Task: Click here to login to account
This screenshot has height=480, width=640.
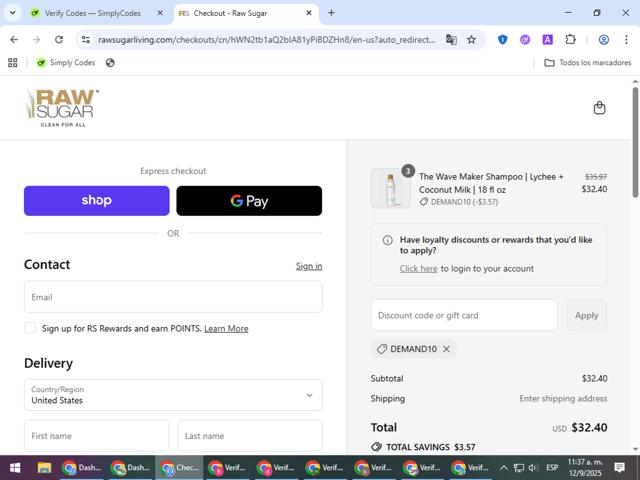Action: pos(418,269)
